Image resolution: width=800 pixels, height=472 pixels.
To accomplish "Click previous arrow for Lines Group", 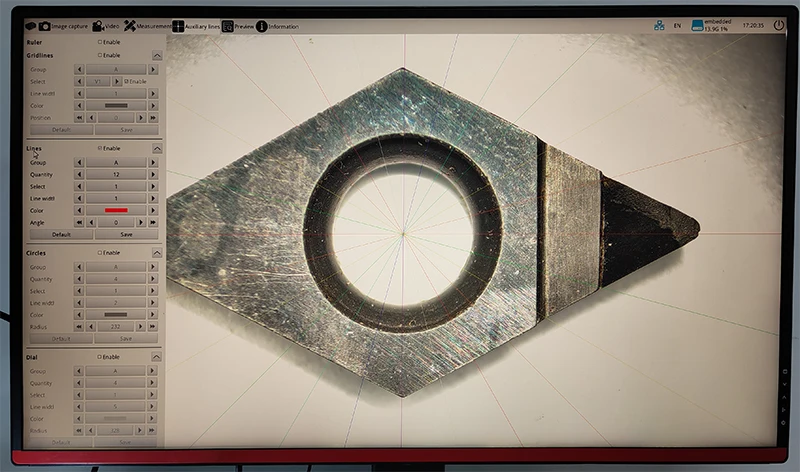I will tap(79, 162).
